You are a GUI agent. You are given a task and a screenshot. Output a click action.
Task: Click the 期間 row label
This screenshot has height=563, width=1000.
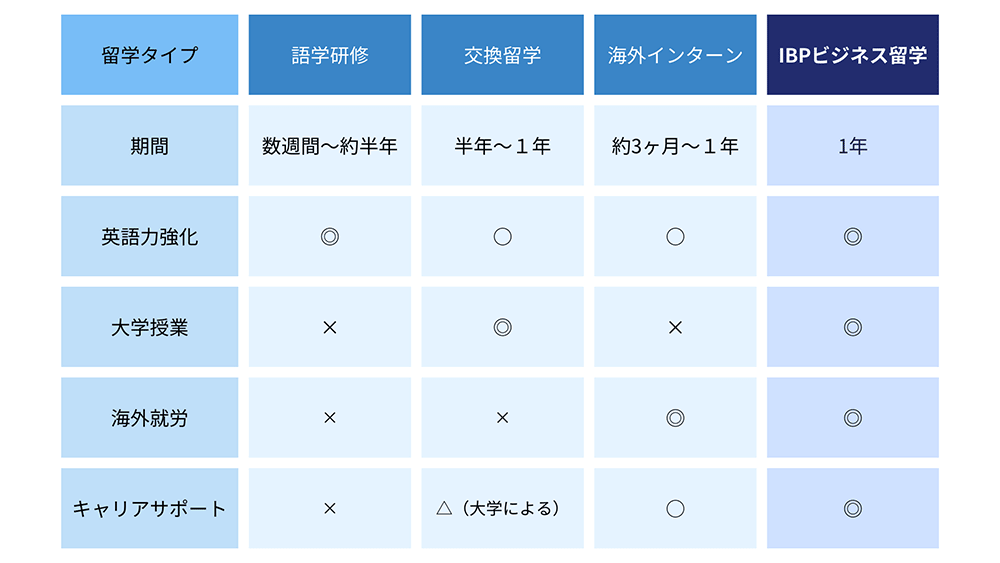click(150, 146)
